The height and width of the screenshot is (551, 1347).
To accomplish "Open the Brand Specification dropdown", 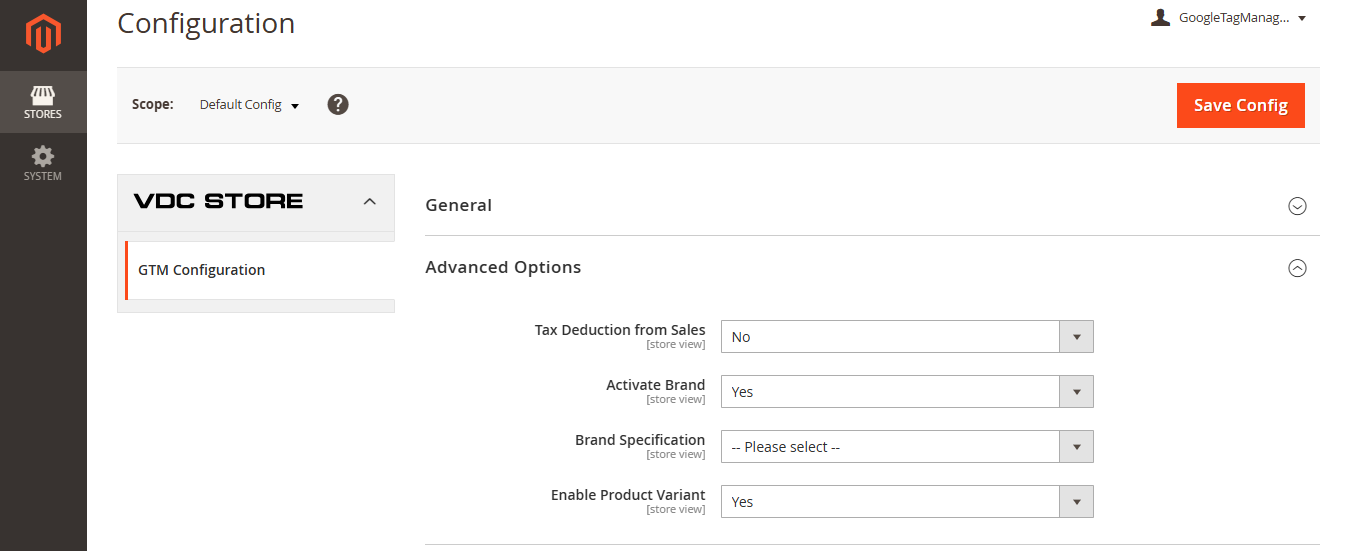I will click(x=906, y=447).
